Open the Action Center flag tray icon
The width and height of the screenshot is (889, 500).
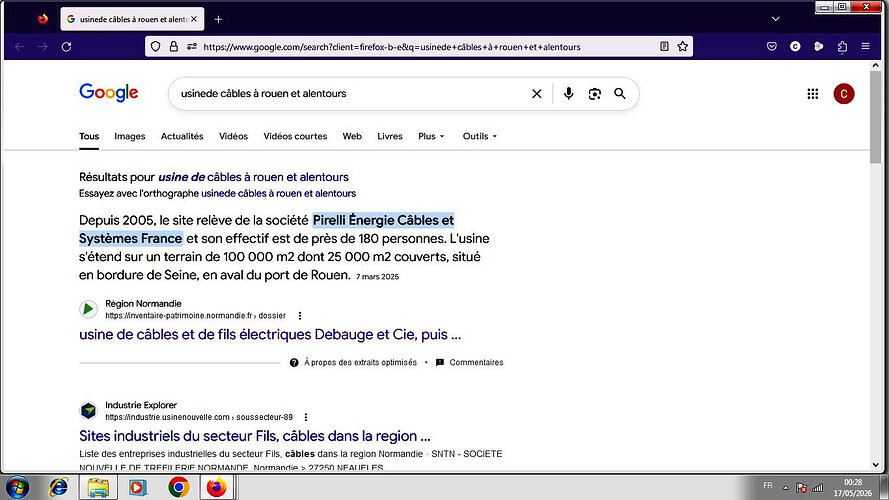click(x=801, y=488)
